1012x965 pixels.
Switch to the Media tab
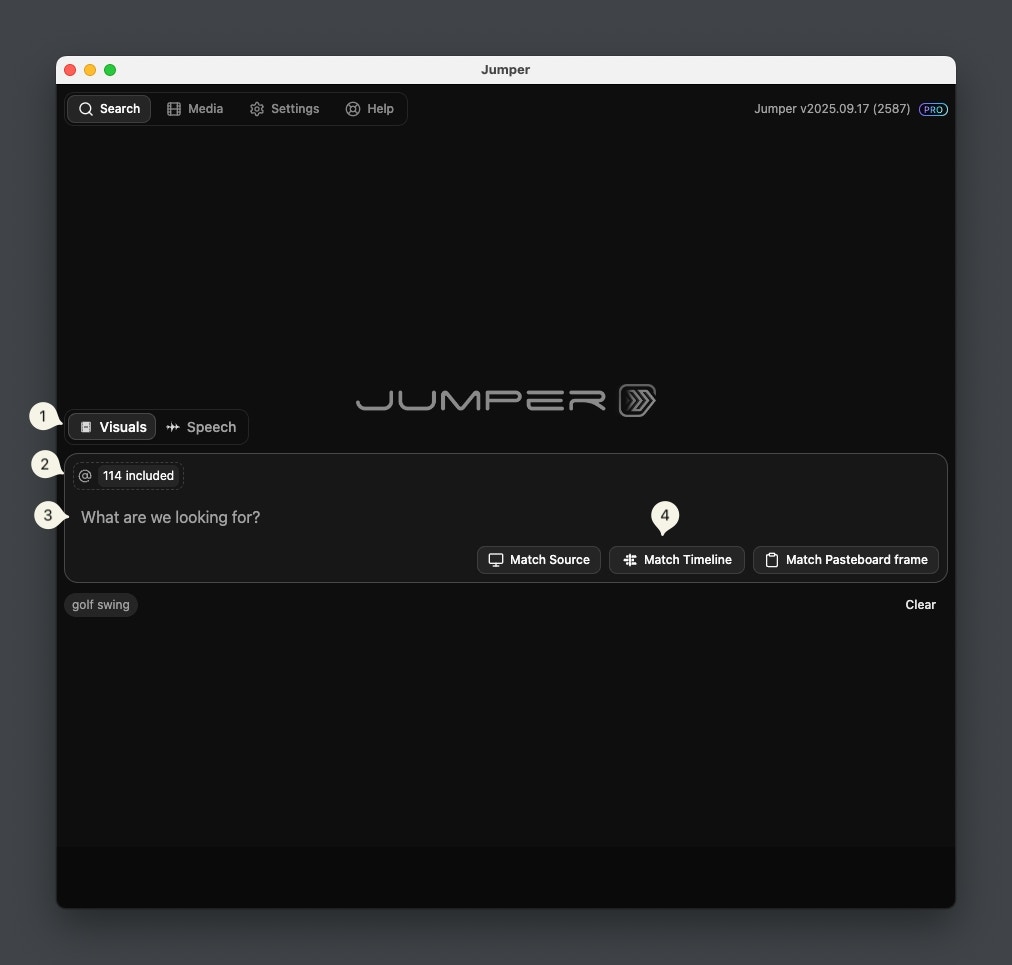point(195,109)
